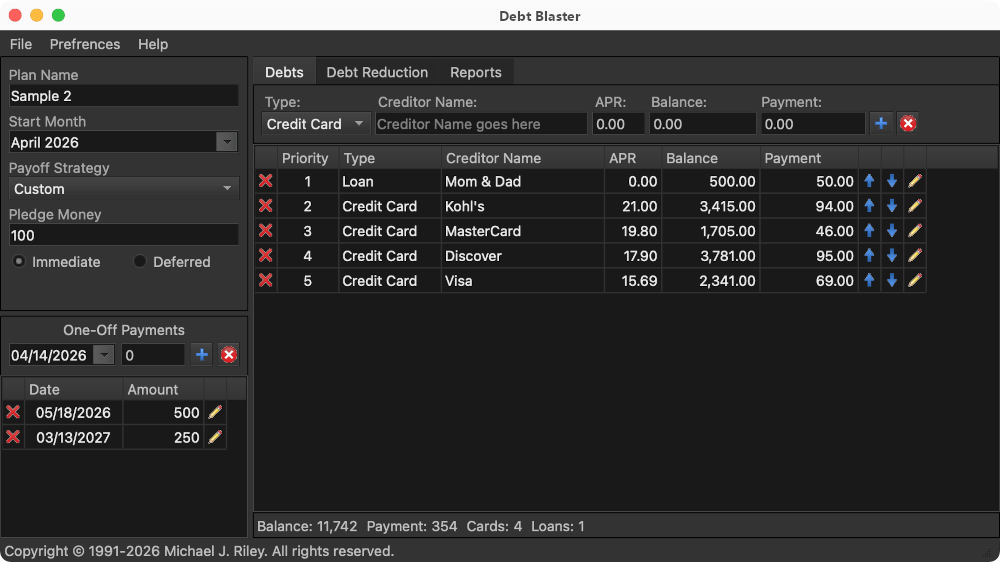
Task: Select the Deferred radio option
Action: [140, 262]
